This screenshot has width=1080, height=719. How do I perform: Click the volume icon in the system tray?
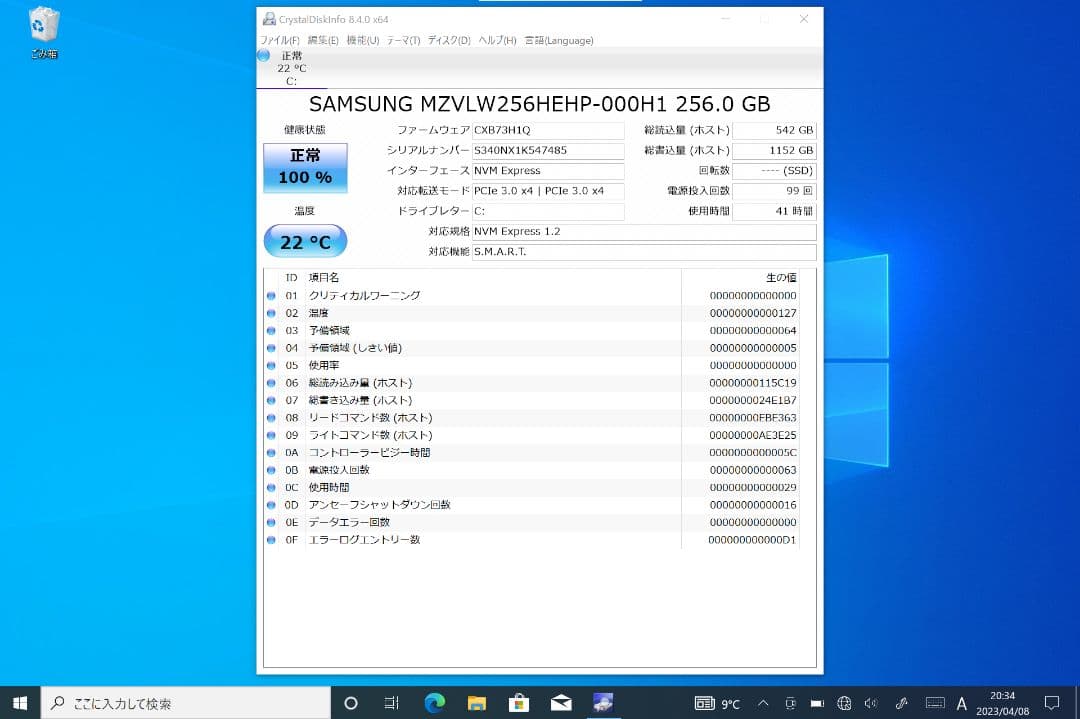[873, 703]
